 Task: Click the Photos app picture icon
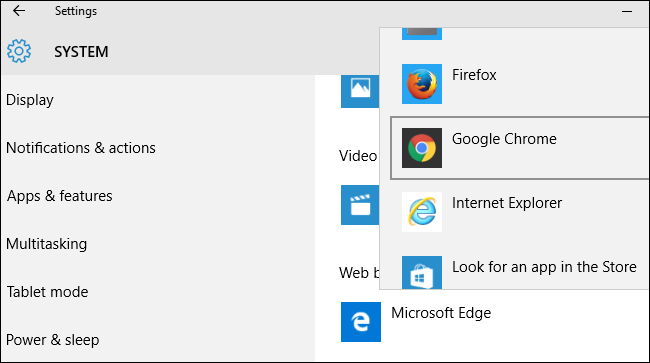click(x=360, y=91)
